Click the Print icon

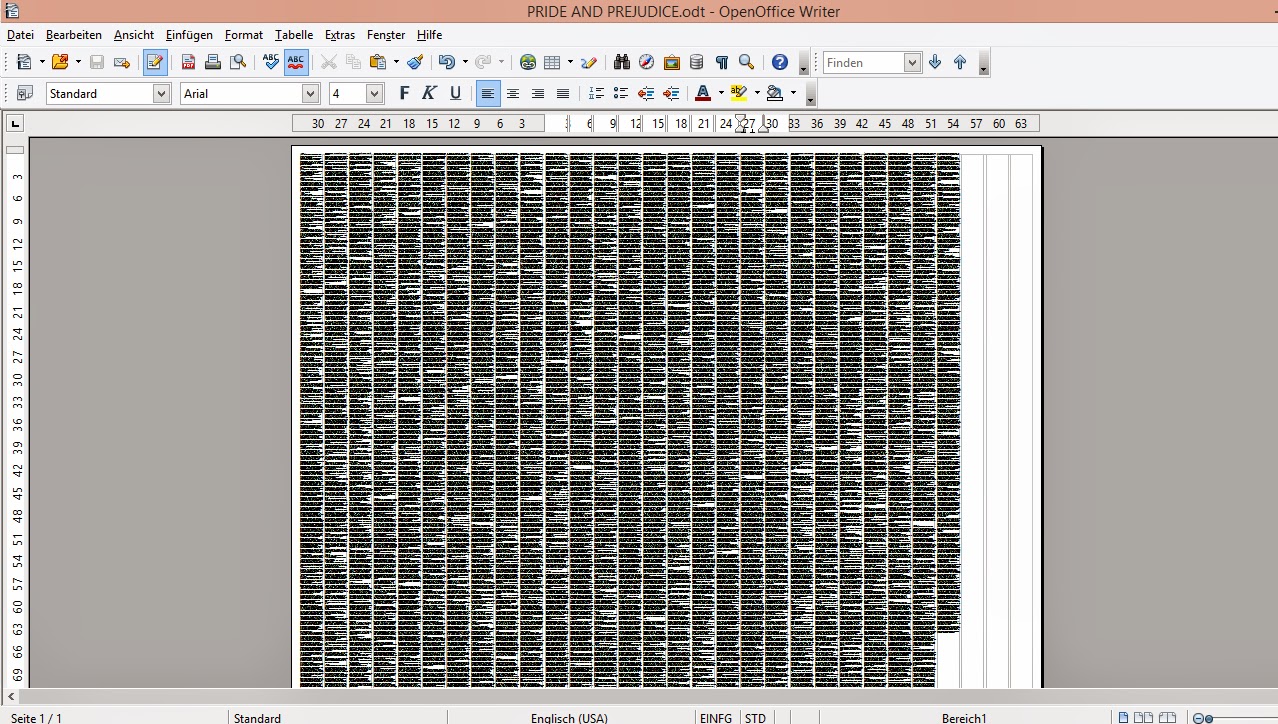(213, 62)
